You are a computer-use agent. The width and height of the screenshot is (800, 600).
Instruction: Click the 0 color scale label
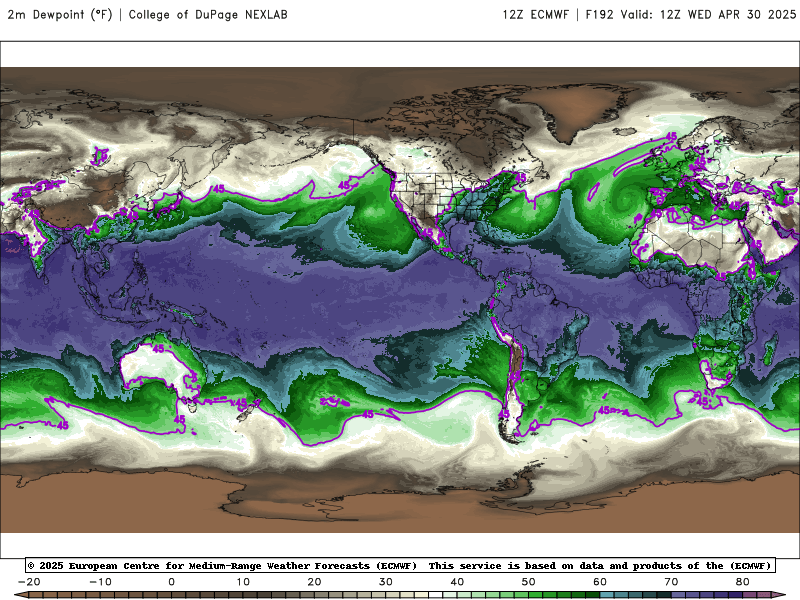coord(171,582)
